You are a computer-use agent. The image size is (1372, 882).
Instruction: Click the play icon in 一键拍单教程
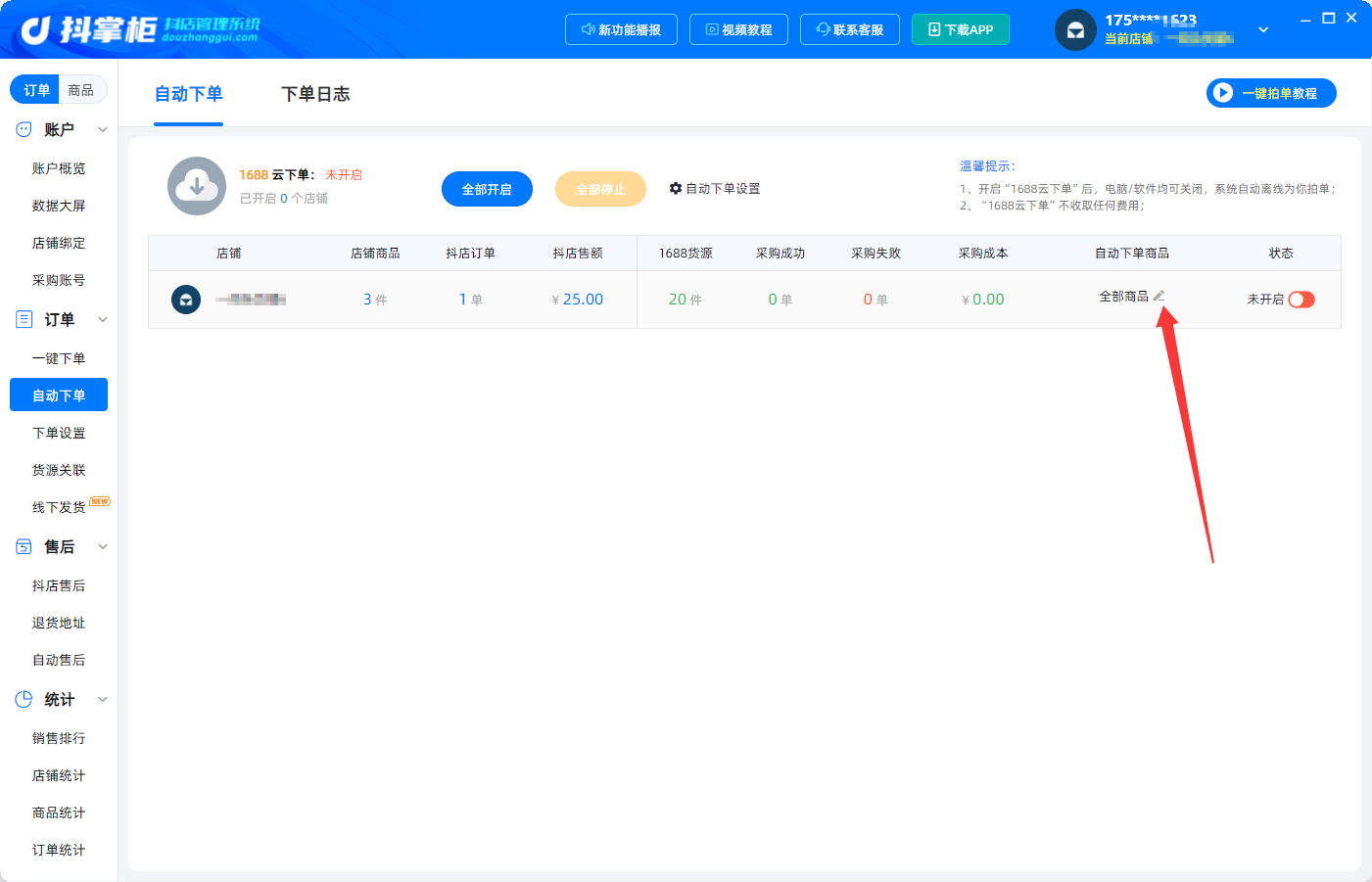point(1222,93)
